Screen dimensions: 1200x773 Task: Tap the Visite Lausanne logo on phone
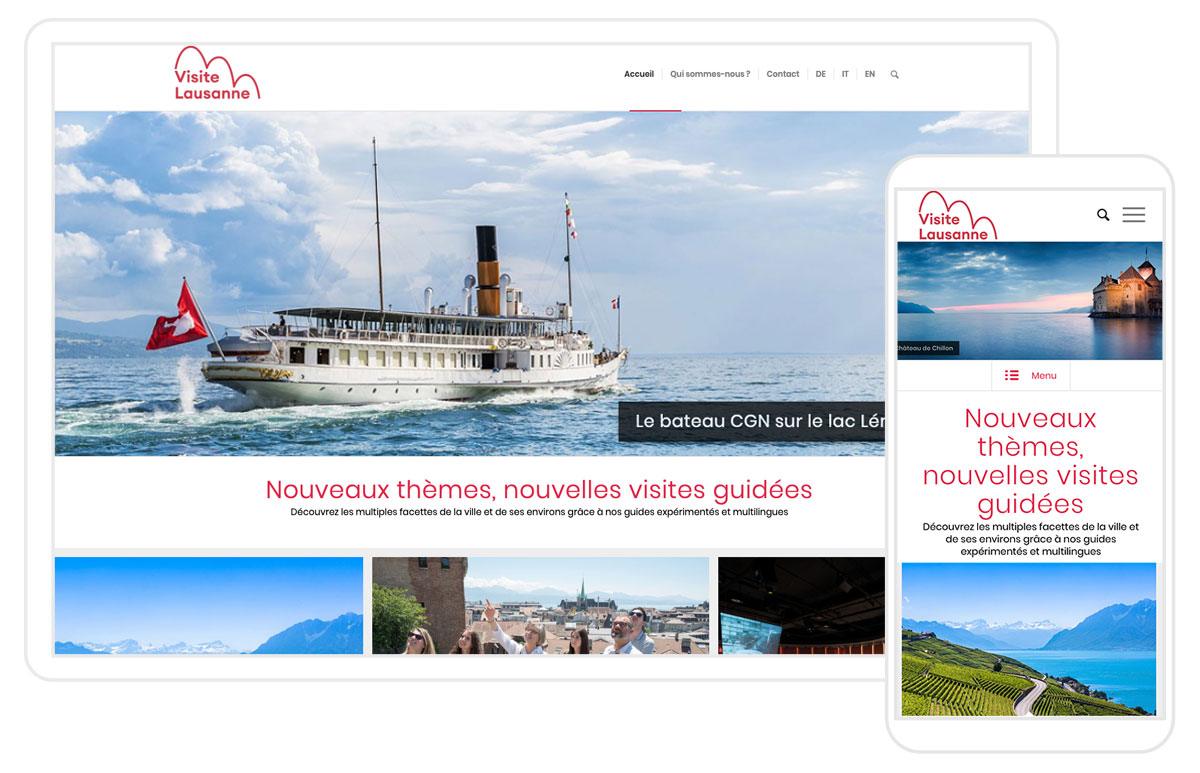pyautogui.click(x=957, y=216)
